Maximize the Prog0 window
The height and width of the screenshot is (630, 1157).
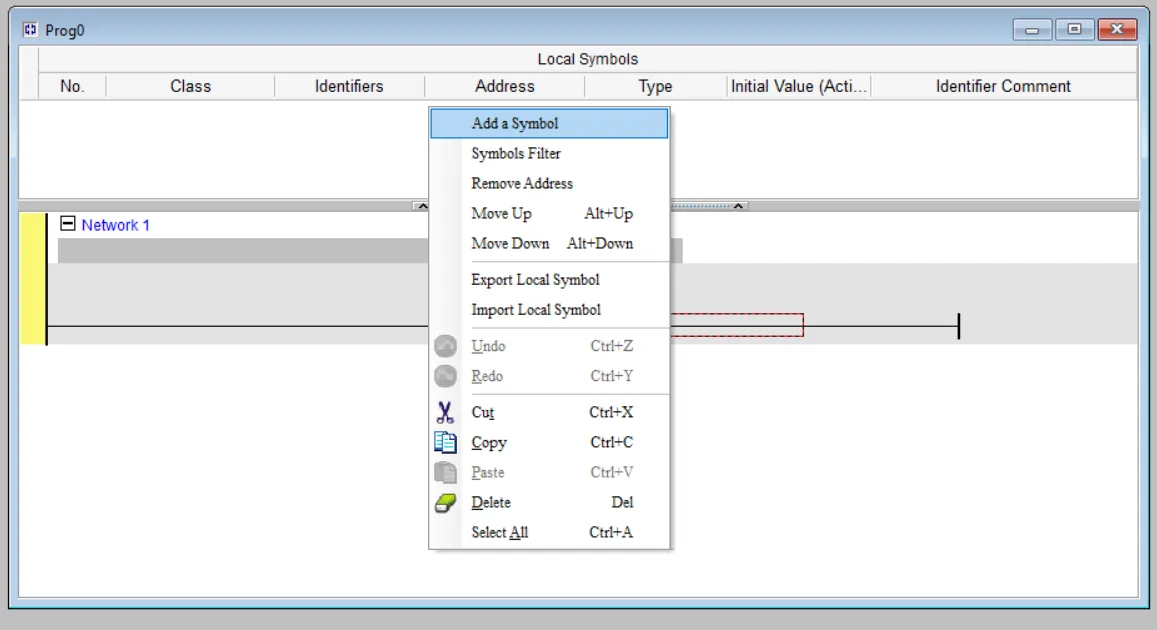1074,30
